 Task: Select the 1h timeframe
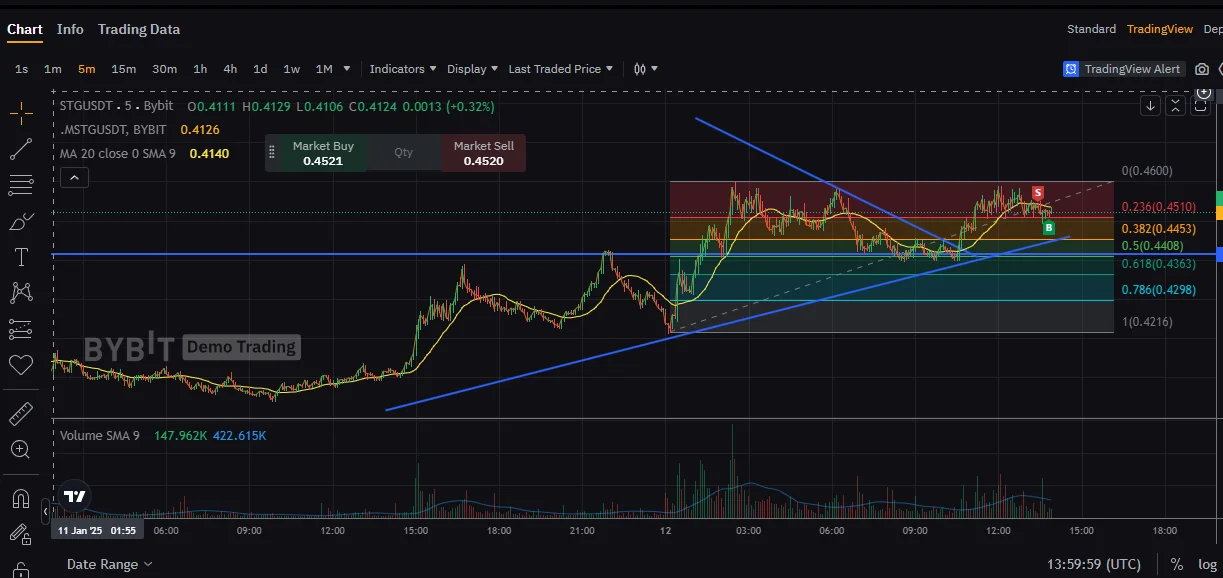click(200, 69)
